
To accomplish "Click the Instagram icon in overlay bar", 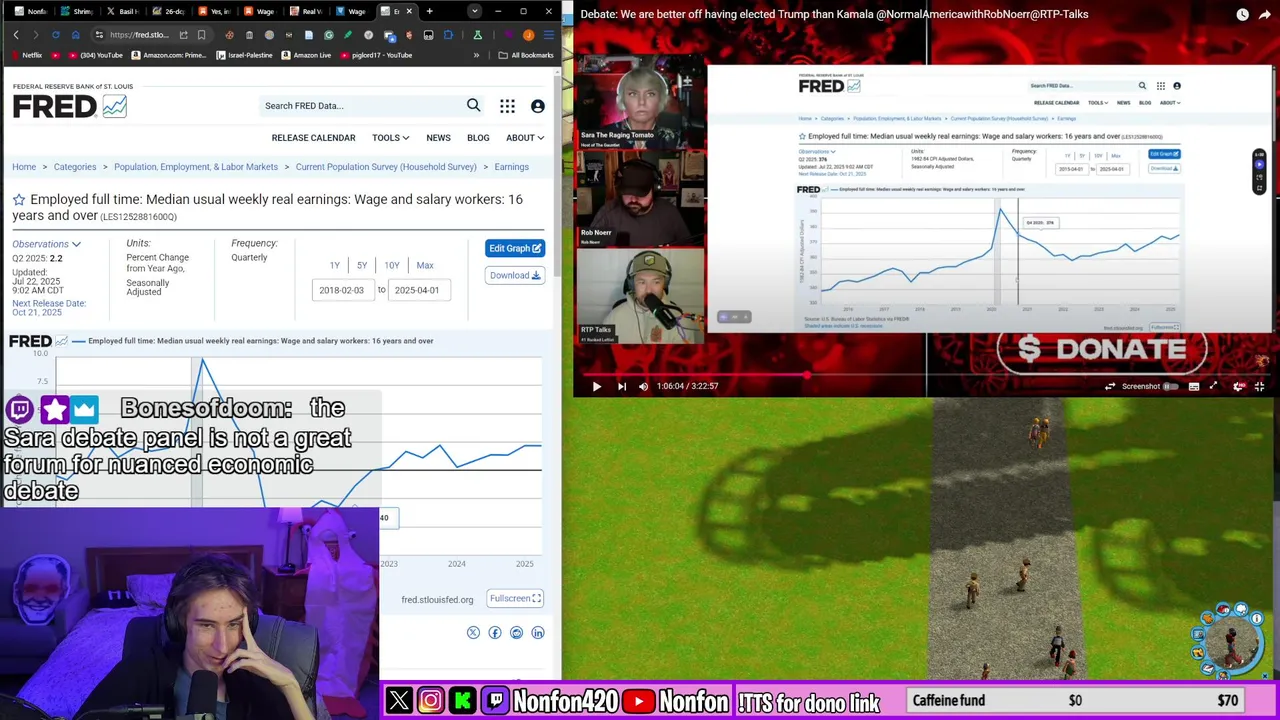I will pos(430,701).
